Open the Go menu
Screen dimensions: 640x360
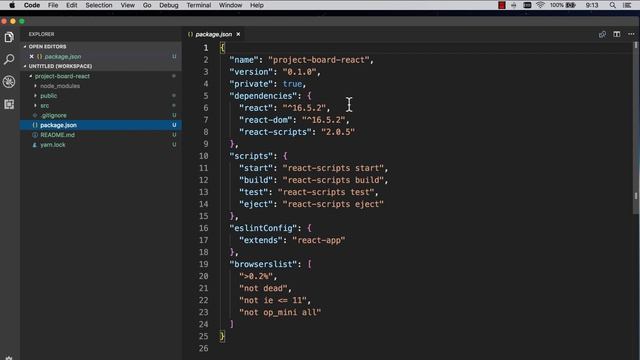147,5
